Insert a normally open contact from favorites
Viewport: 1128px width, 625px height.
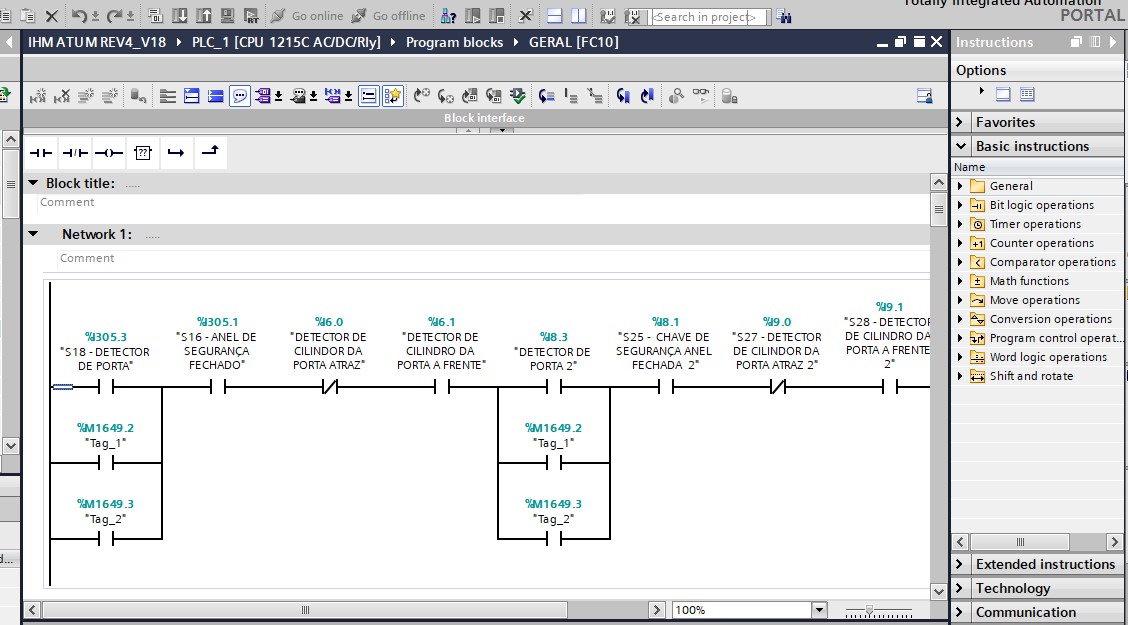(40, 153)
